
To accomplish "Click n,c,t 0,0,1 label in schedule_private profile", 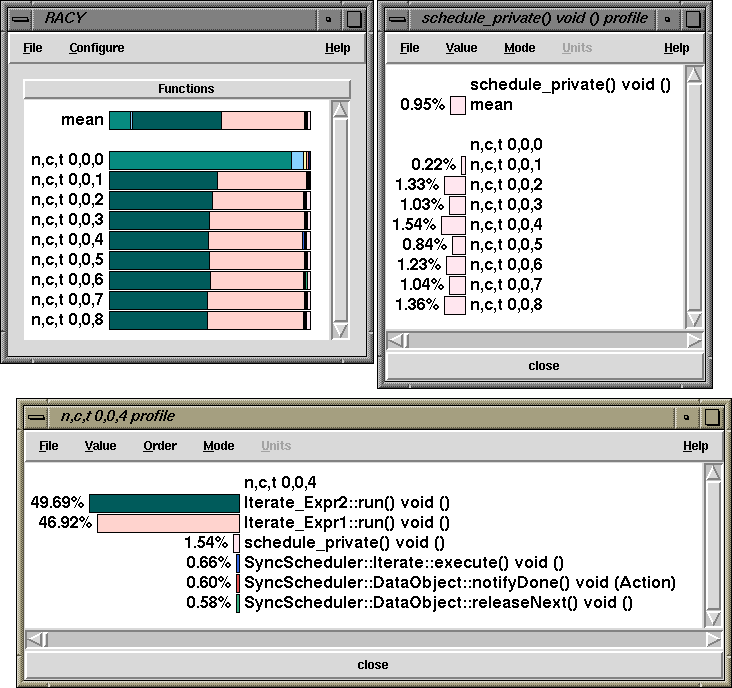I will coord(506,165).
